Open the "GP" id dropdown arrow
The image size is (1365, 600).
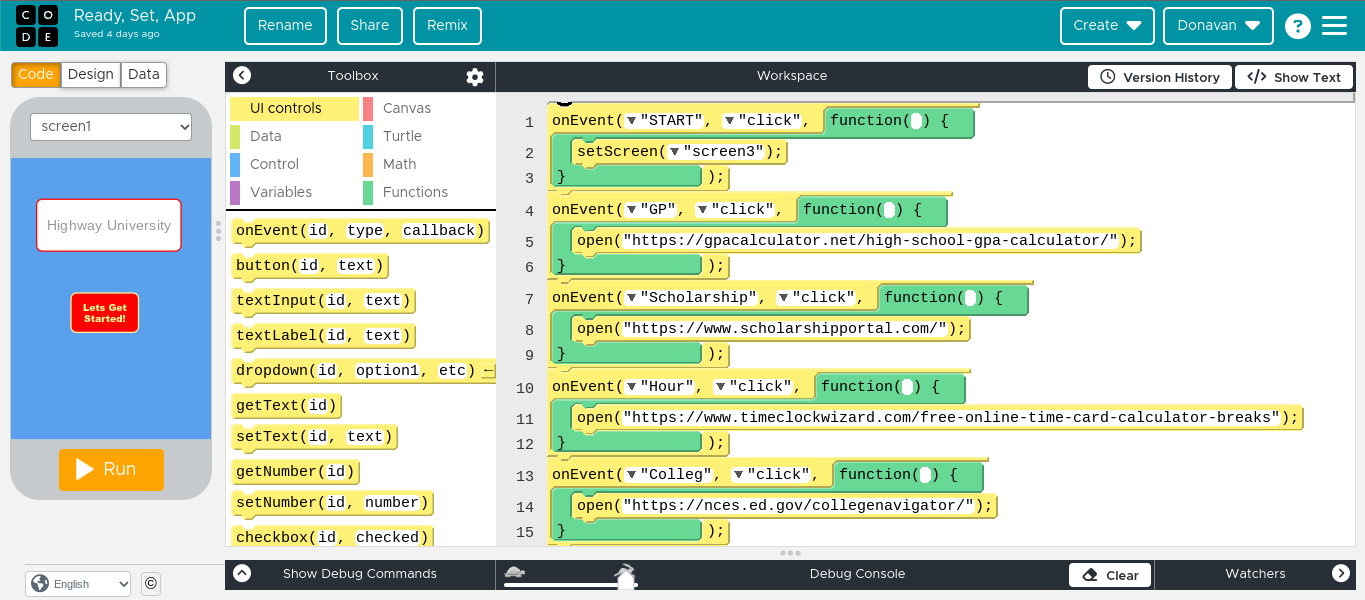pos(631,210)
